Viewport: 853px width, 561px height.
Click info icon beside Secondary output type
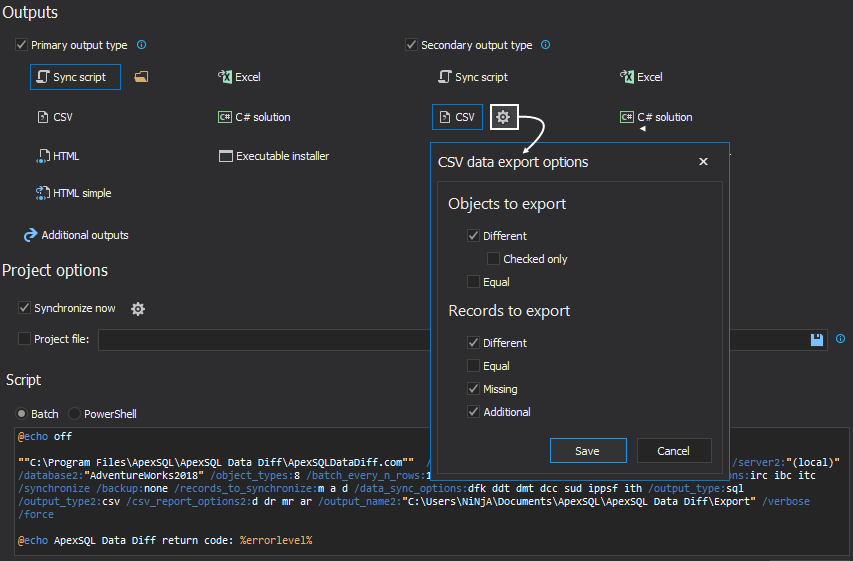(x=546, y=45)
